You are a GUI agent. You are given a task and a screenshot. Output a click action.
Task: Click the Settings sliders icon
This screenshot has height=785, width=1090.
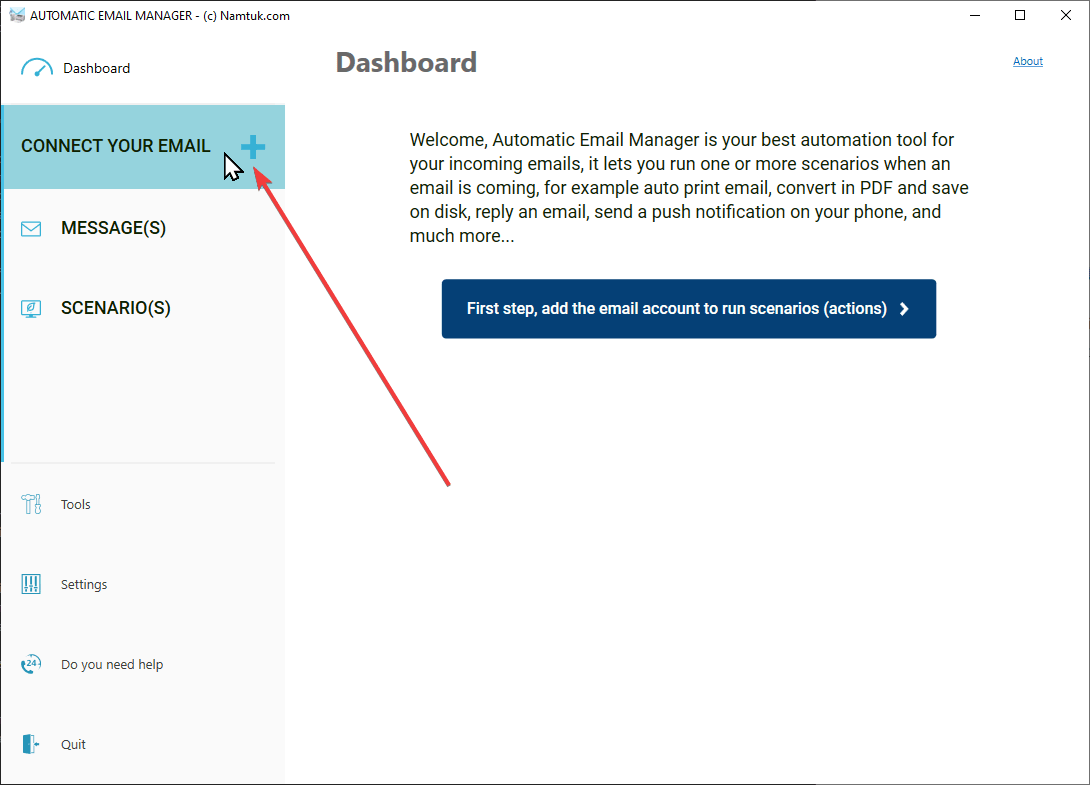pyautogui.click(x=31, y=584)
